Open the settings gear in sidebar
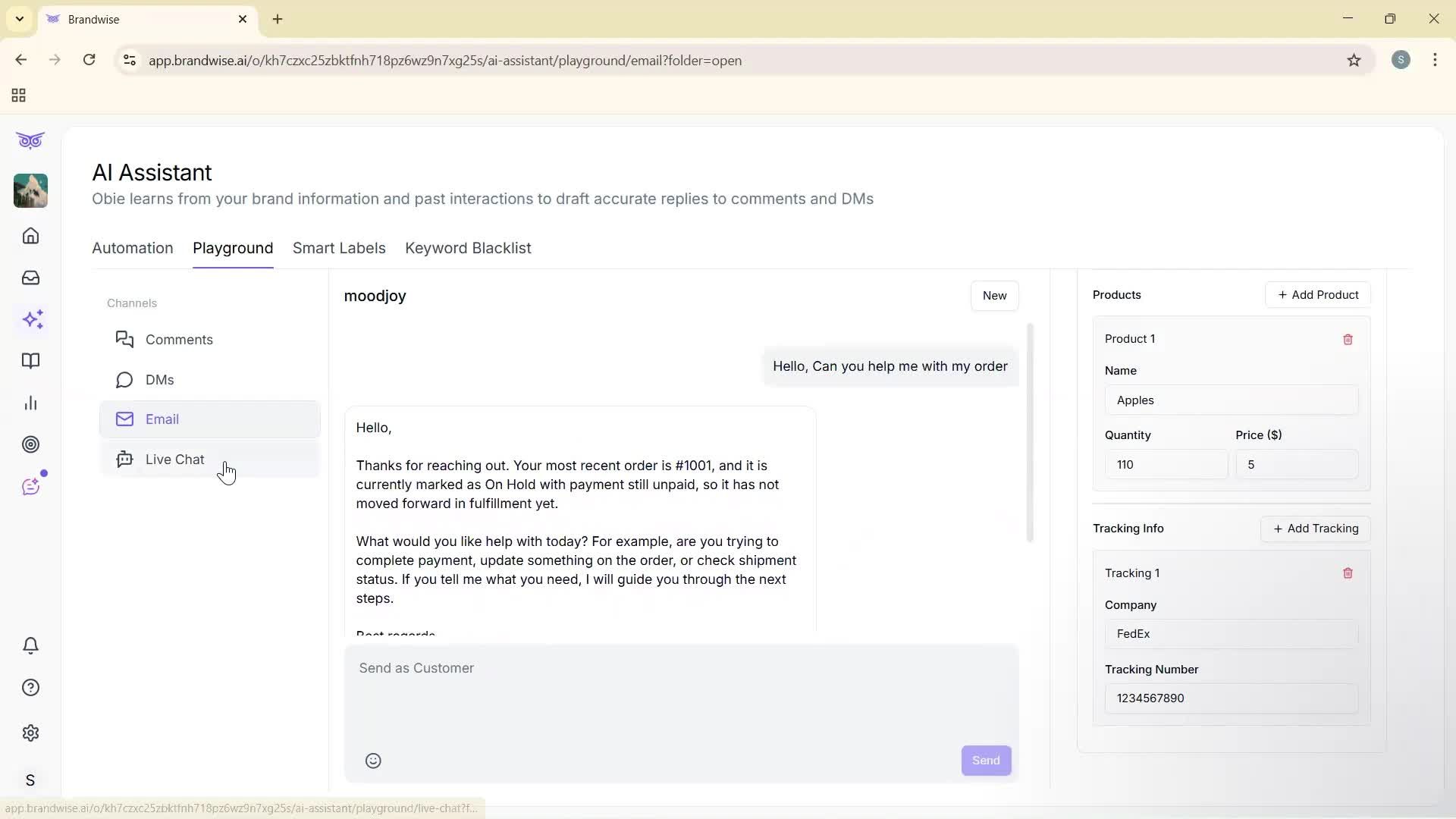 pos(30,733)
